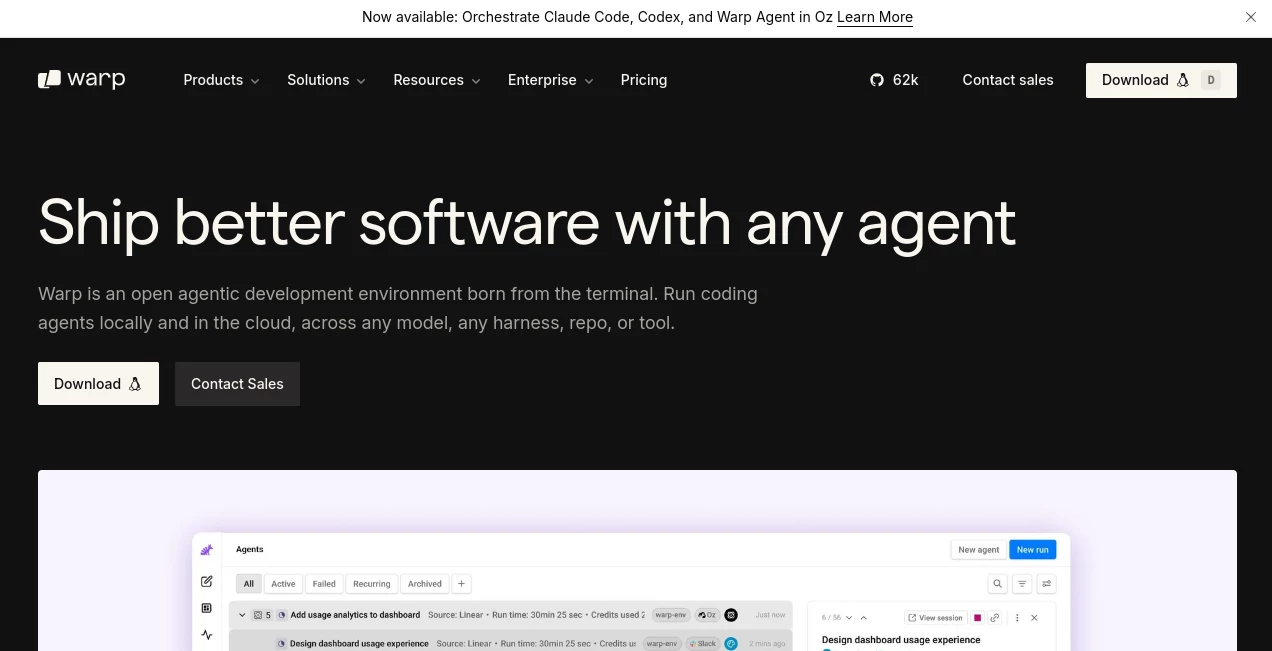The width and height of the screenshot is (1272, 651).
Task: Click the blue round icon on the Design dashboard row
Action: (731, 643)
